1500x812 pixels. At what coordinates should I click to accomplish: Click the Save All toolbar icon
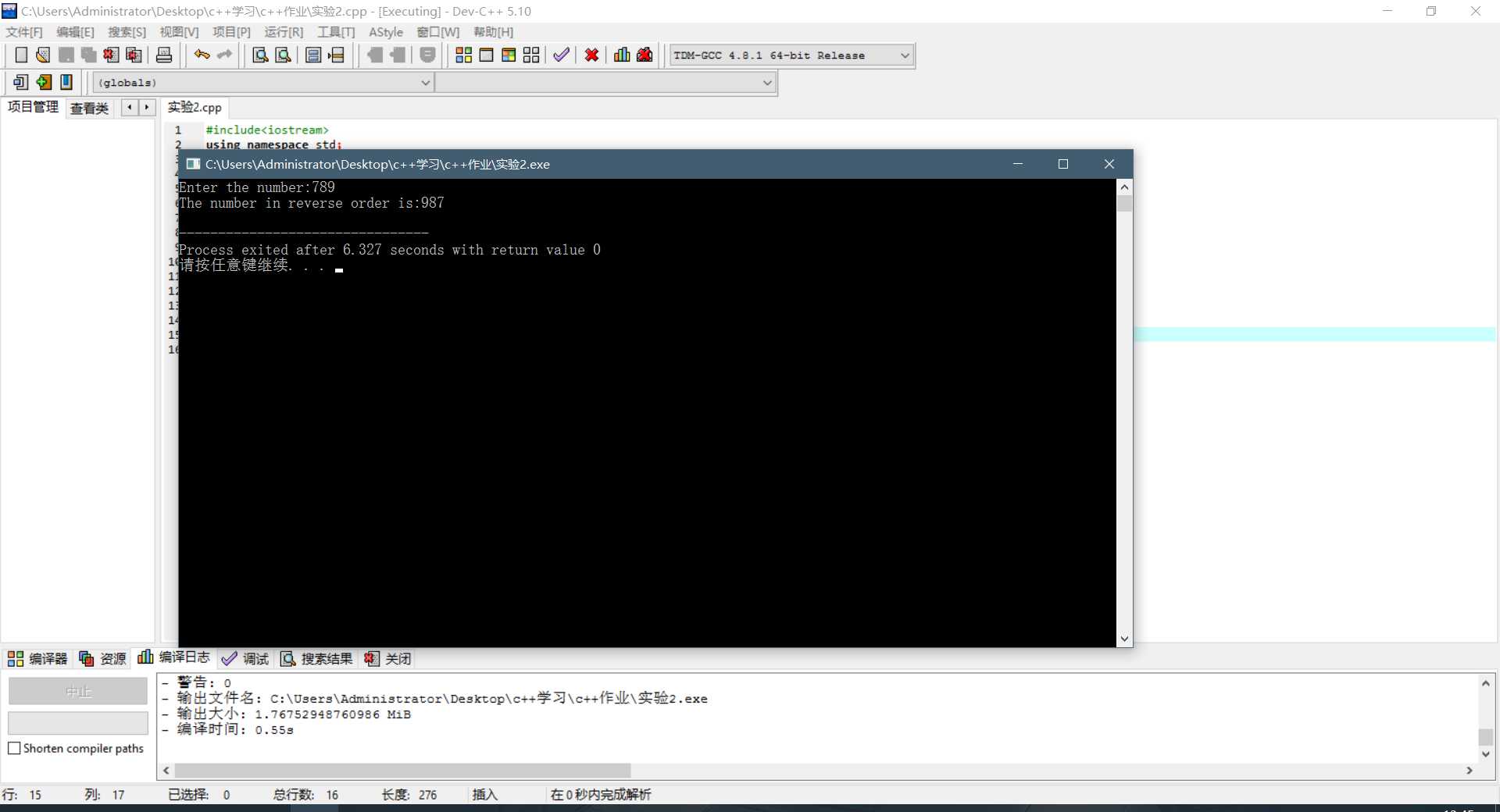tap(88, 55)
